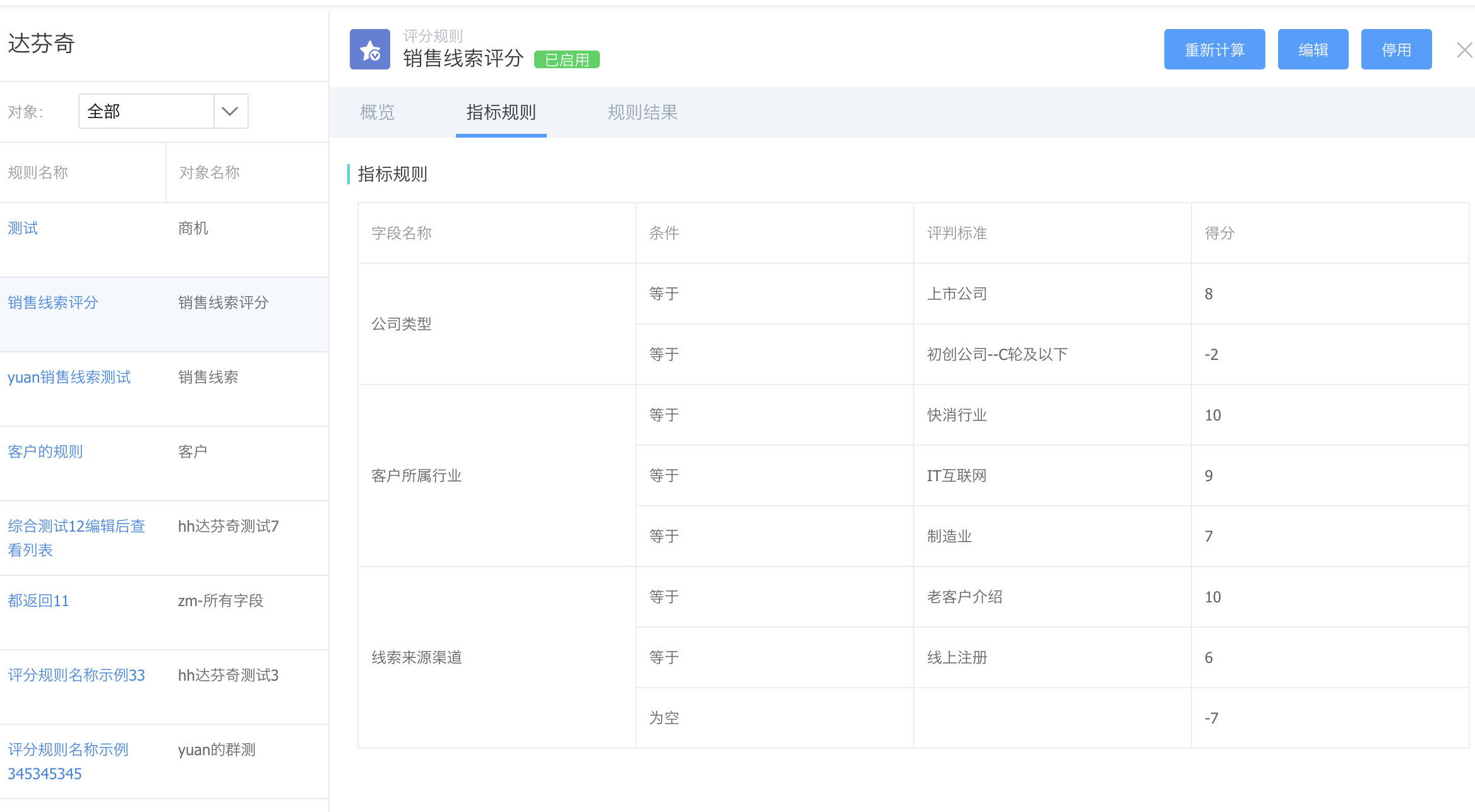Click the hh达芬奇测试7 object cell

tap(229, 526)
